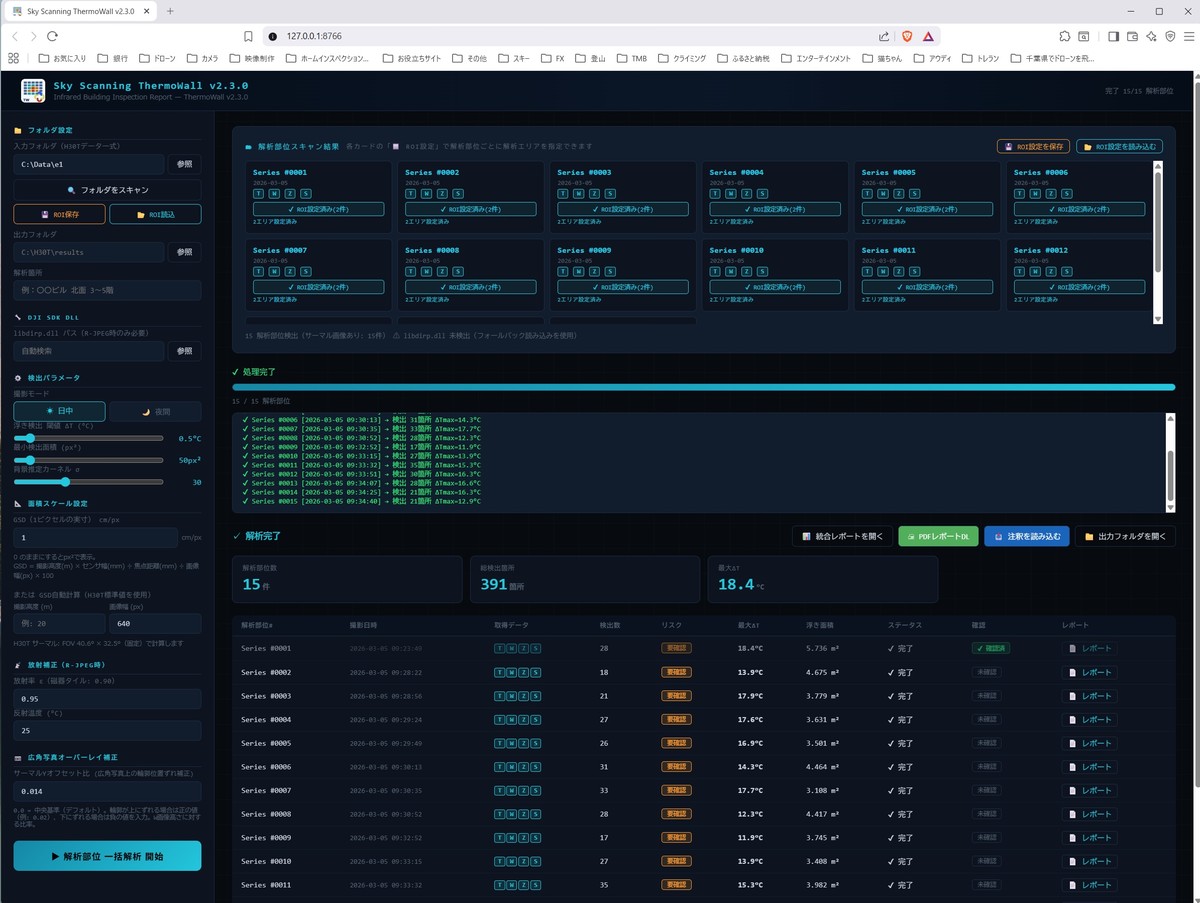This screenshot has width=1200, height=903.
Task: Click the Sky Scanning ThermoWall logo icon
Action: [33, 90]
